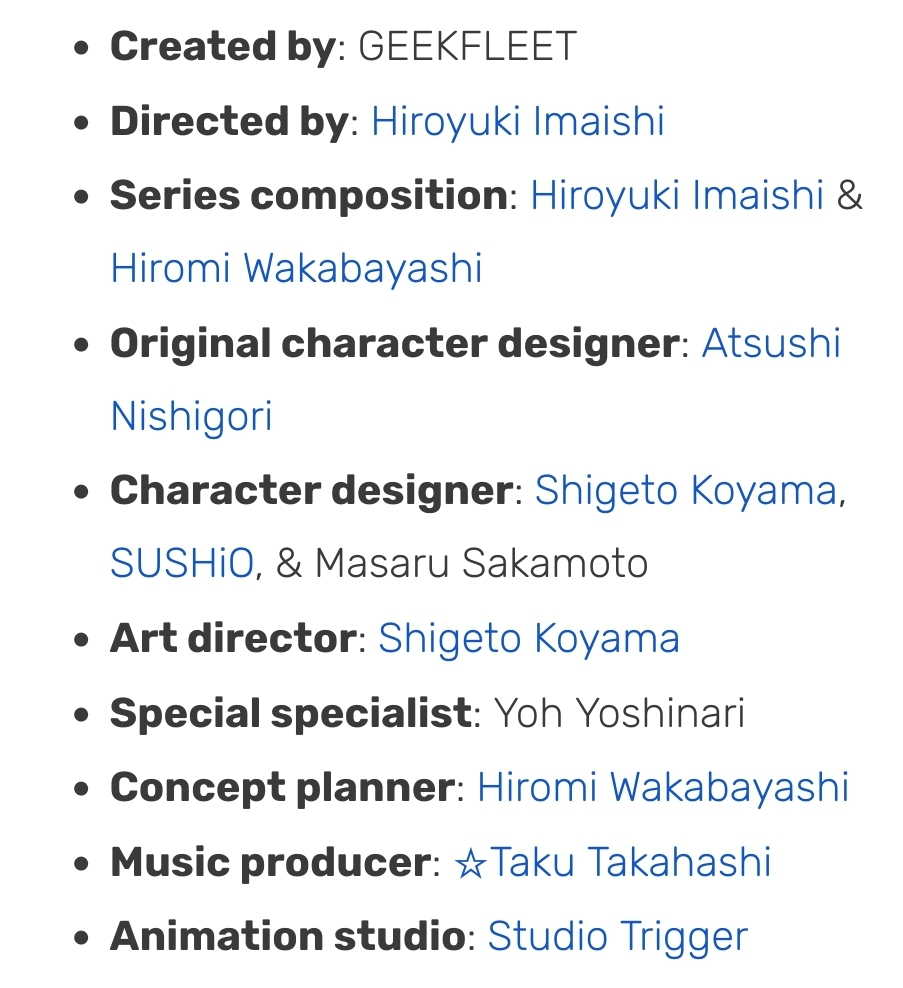Click the bold Animation studio label

[x=288, y=936]
